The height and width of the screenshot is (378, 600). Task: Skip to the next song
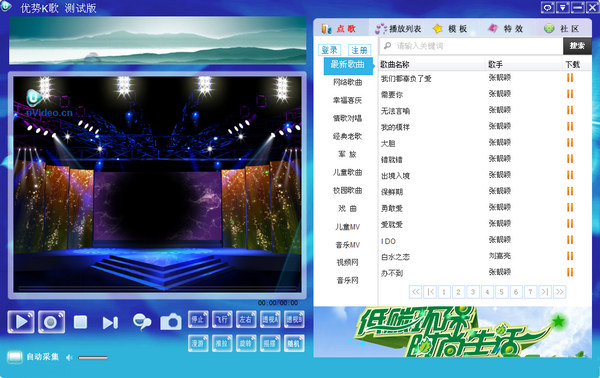(110, 323)
